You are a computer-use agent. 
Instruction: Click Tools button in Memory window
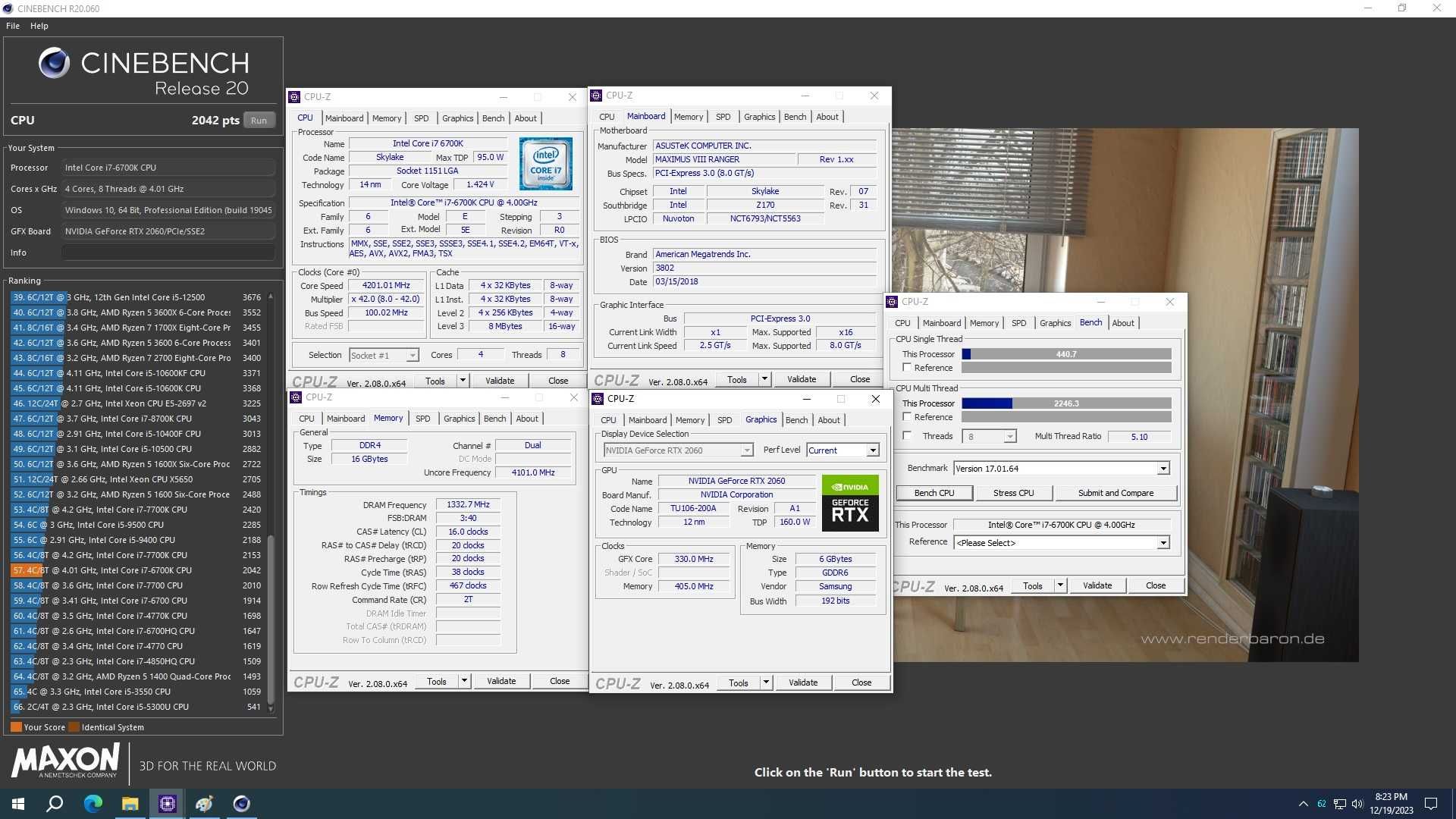pos(437,681)
